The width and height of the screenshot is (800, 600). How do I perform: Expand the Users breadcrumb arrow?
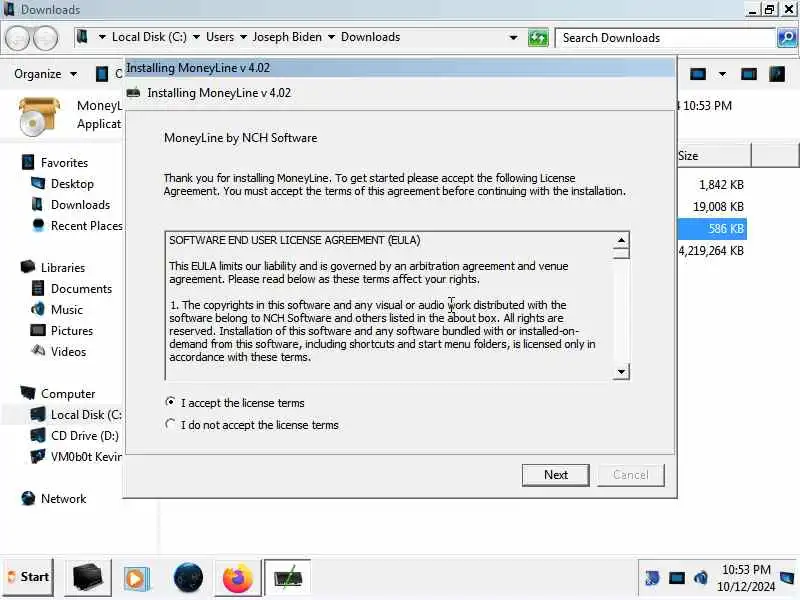click(243, 37)
